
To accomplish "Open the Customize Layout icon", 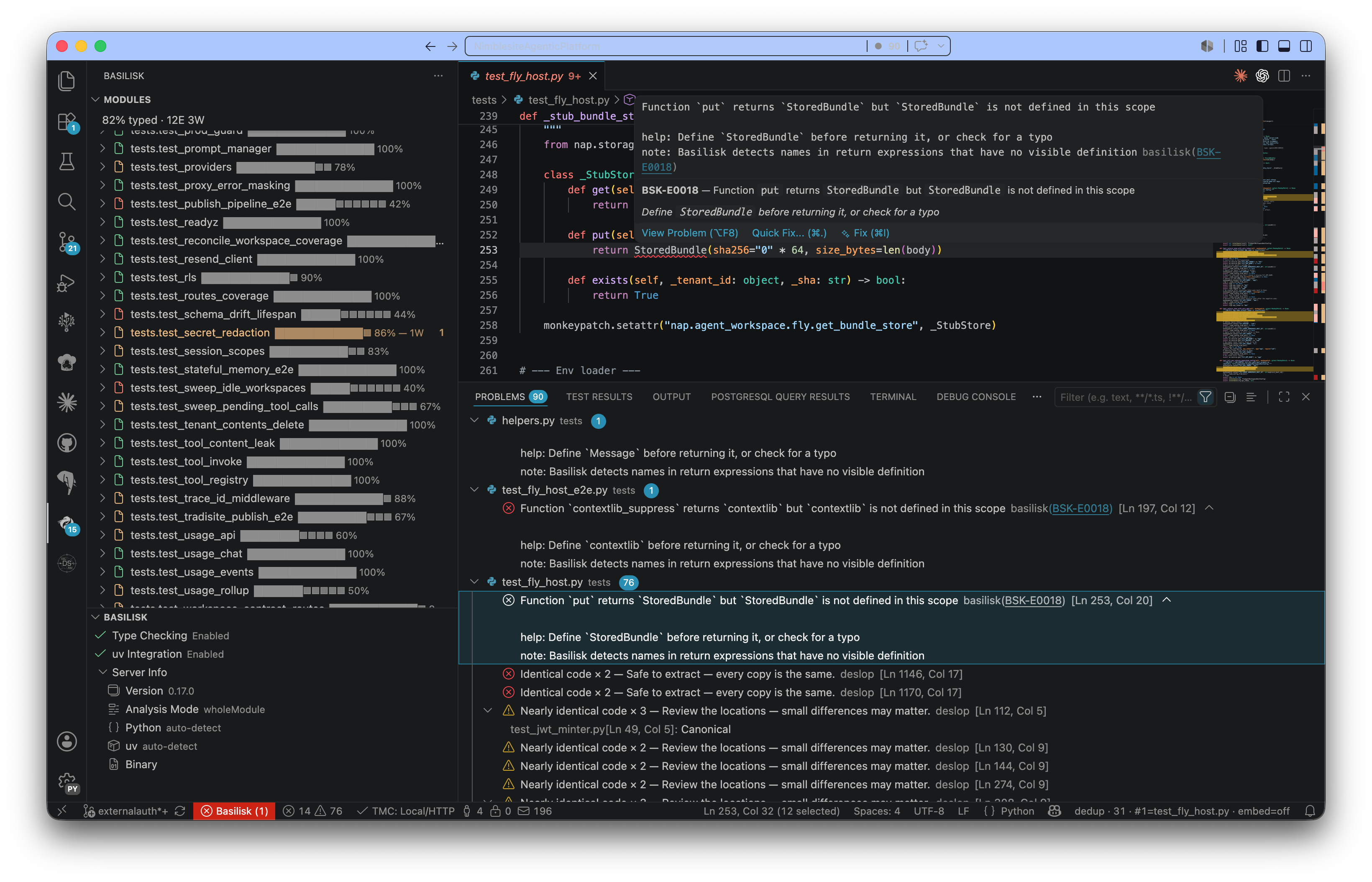I will [x=1240, y=46].
